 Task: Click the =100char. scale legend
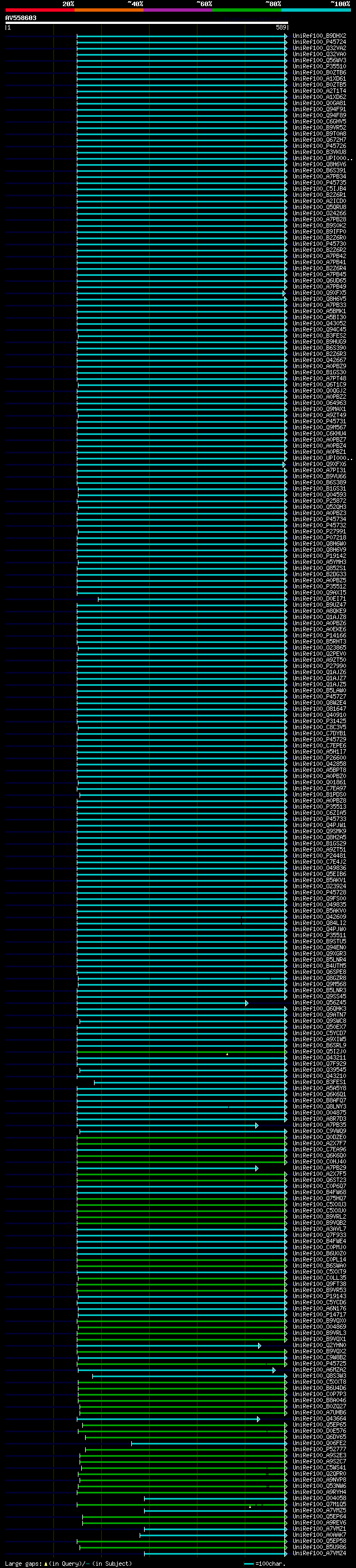(264, 1564)
